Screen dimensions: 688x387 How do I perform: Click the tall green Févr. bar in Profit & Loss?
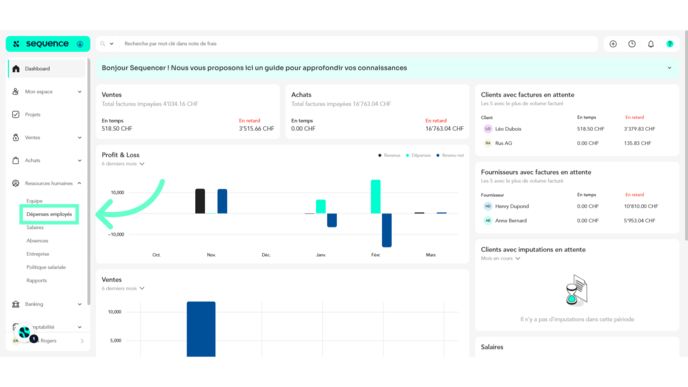[376, 197]
